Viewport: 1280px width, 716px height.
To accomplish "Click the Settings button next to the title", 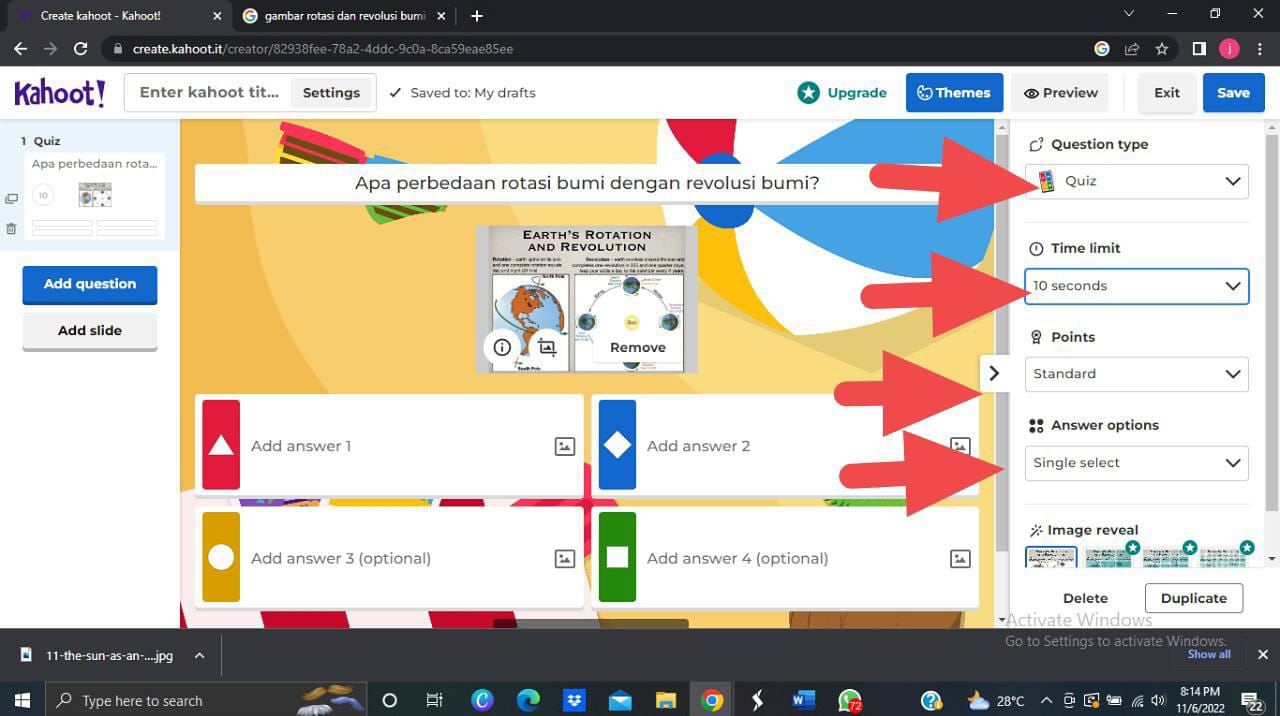I will [x=331, y=93].
